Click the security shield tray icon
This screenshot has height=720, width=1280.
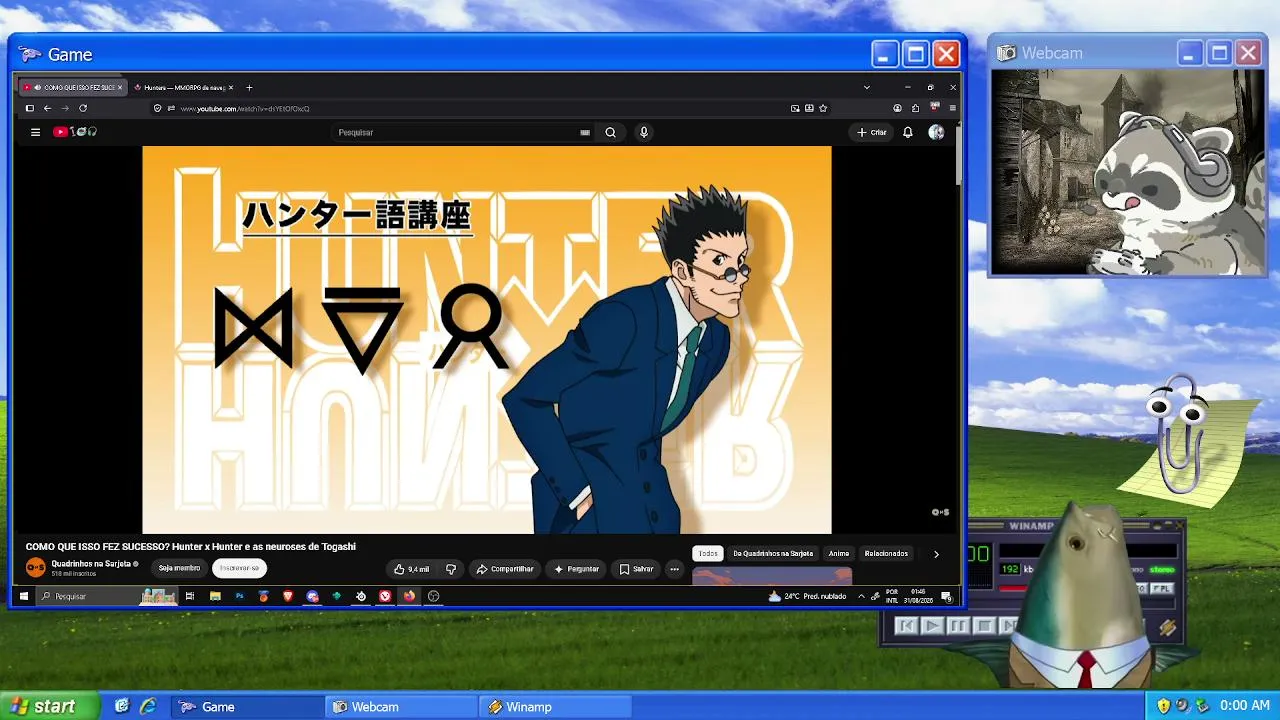[1163, 706]
